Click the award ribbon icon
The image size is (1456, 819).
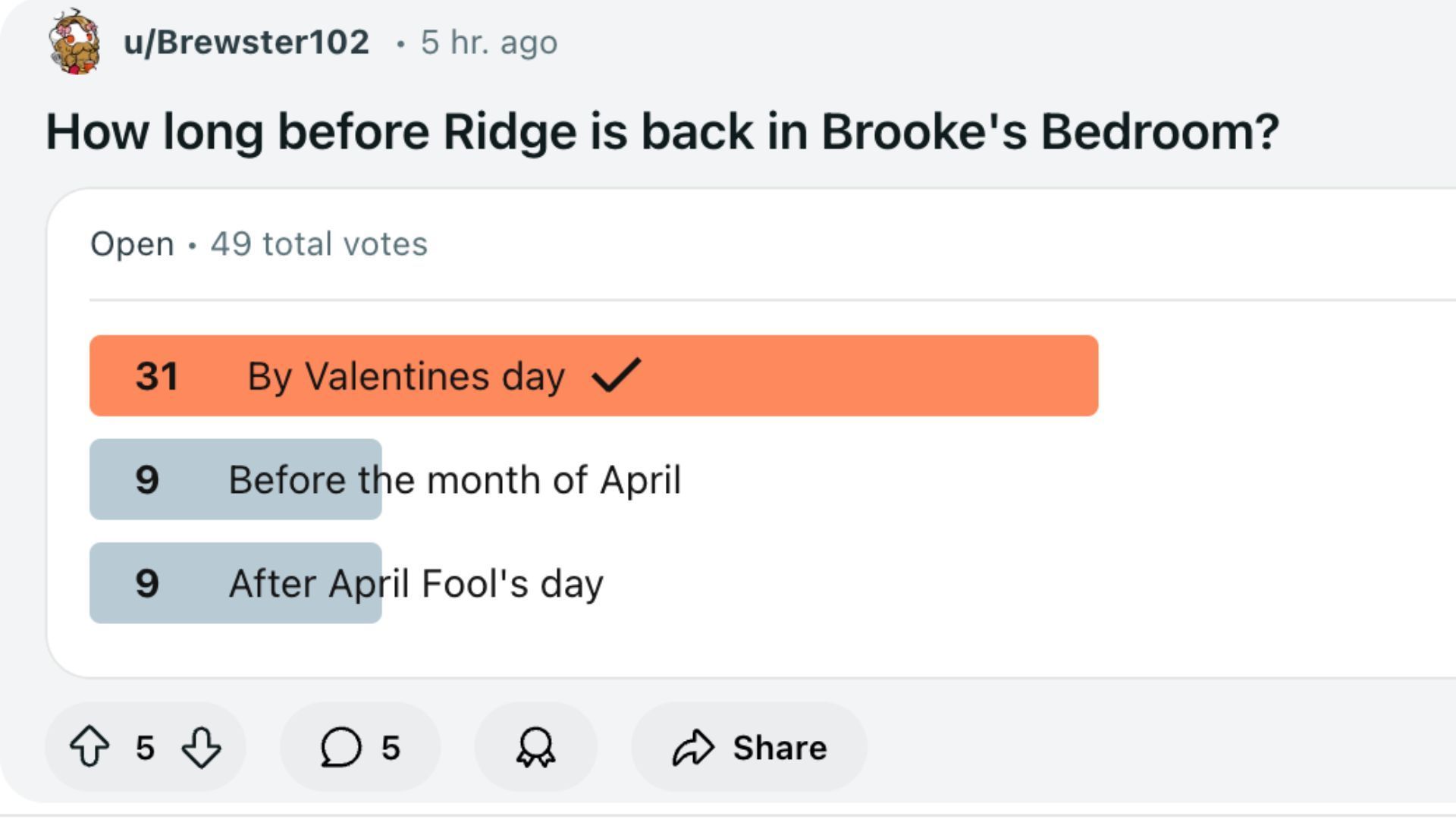[535, 747]
